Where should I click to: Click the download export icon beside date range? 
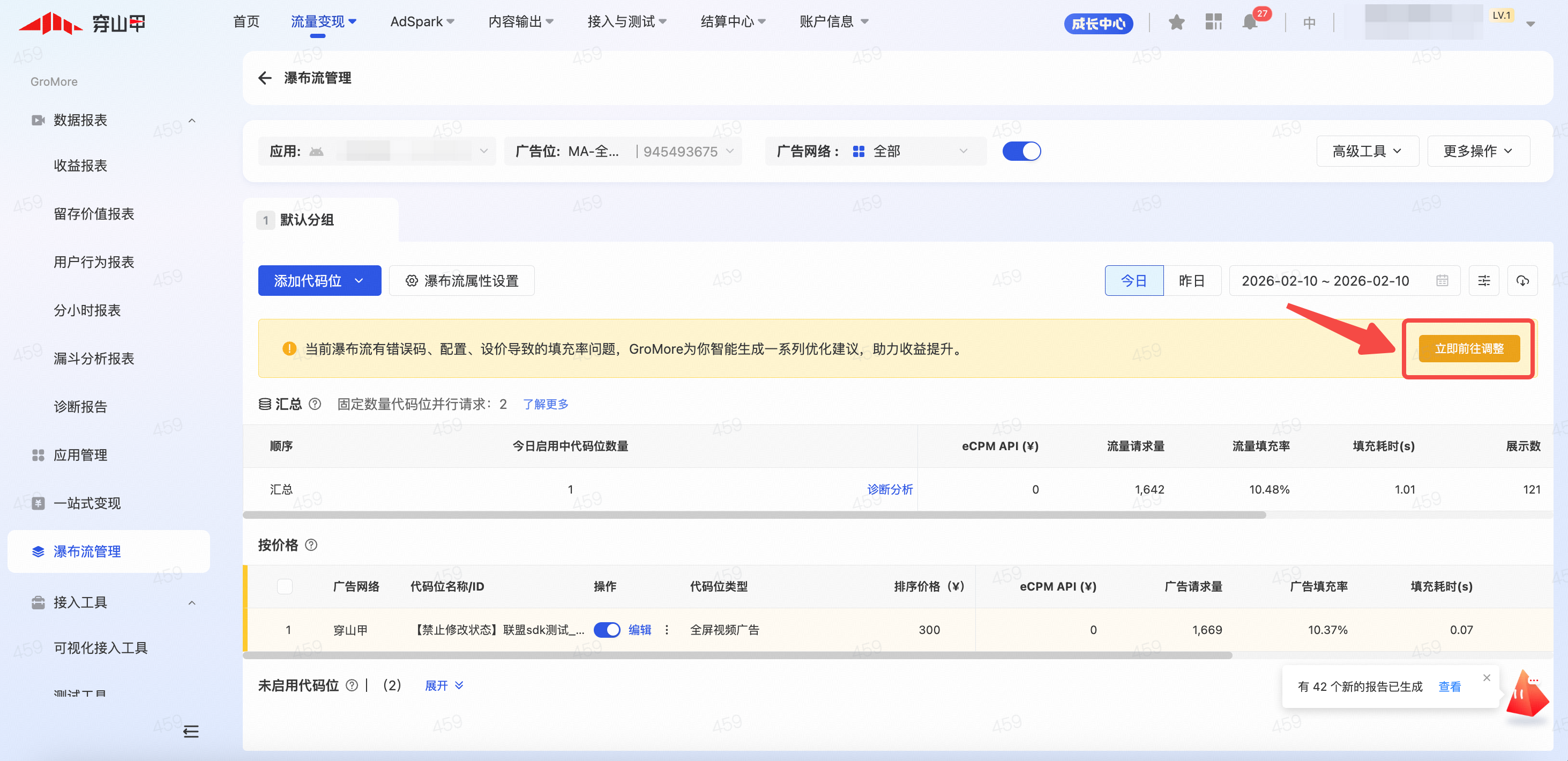(1522, 281)
